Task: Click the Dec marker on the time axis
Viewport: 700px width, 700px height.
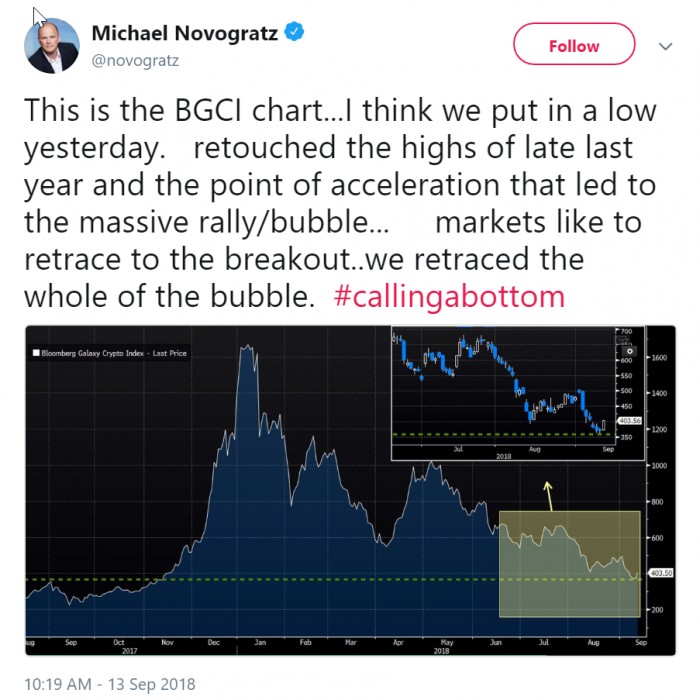Action: point(214,642)
